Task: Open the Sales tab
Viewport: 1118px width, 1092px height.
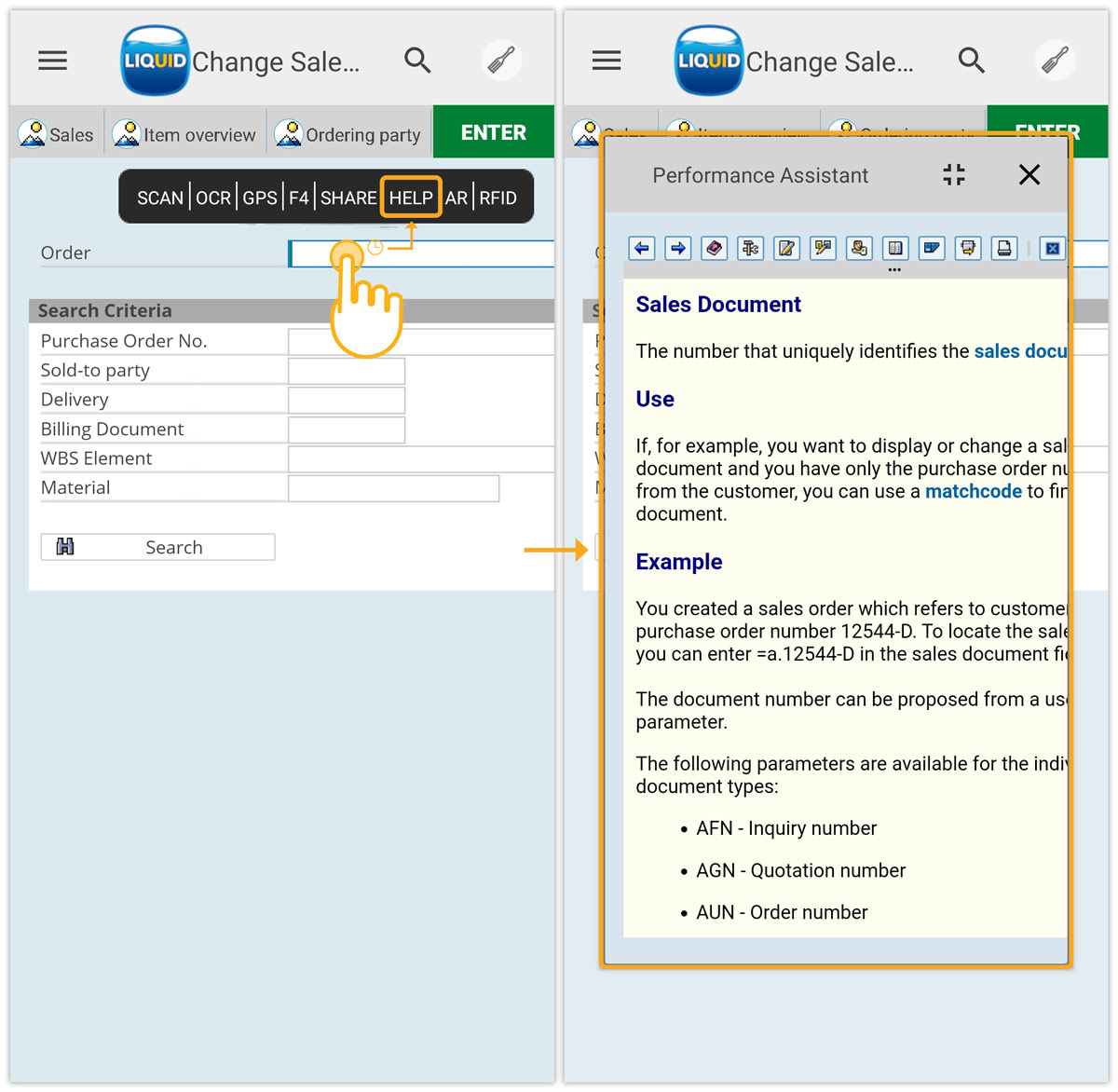Action: point(57,134)
